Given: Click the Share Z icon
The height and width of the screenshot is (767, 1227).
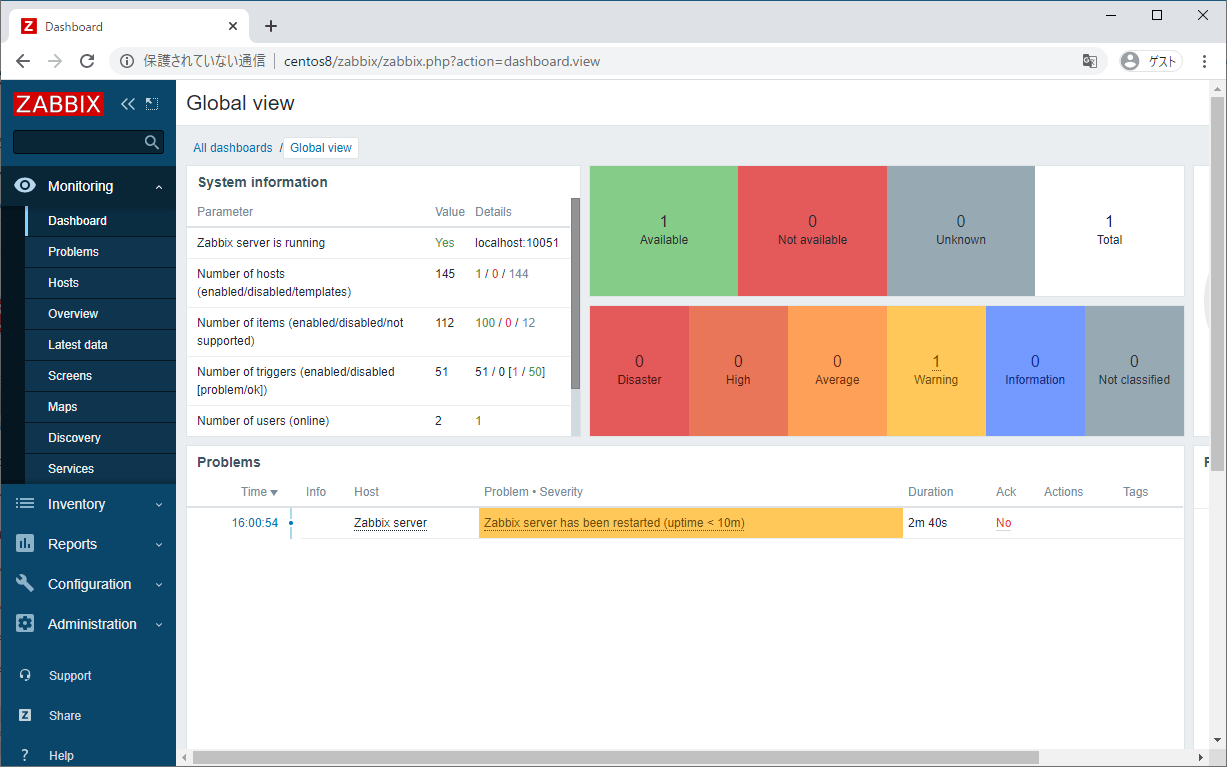Looking at the screenshot, I should [x=25, y=716].
